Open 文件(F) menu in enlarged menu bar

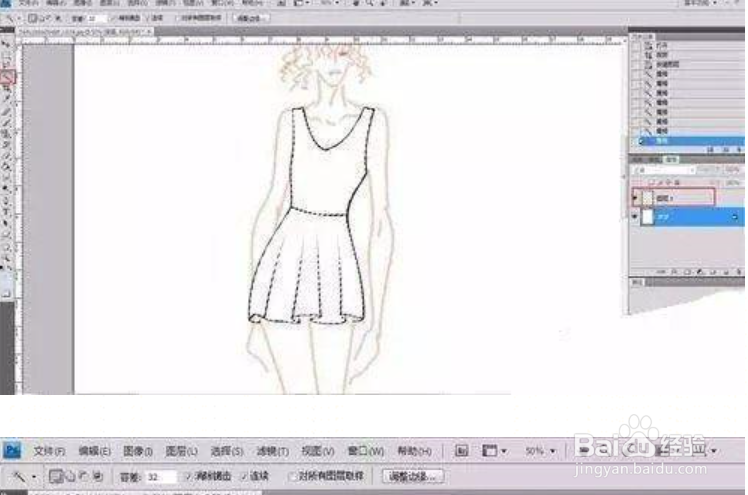[x=49, y=451]
